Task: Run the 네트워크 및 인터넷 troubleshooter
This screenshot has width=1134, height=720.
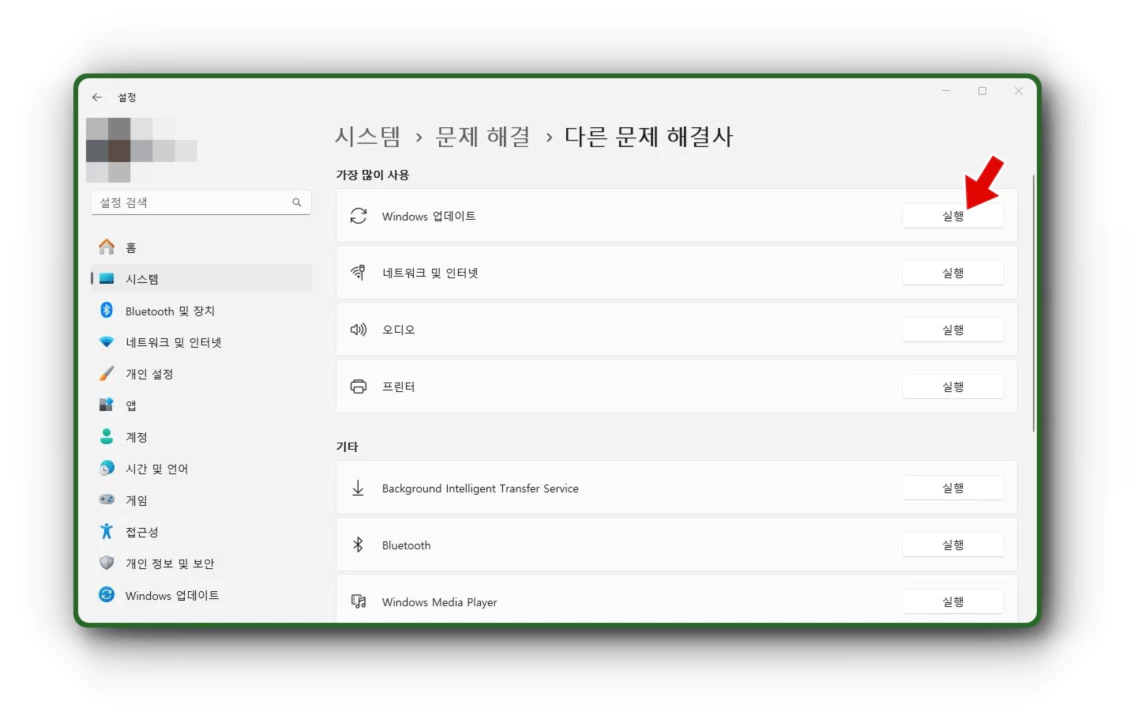Action: coord(952,273)
